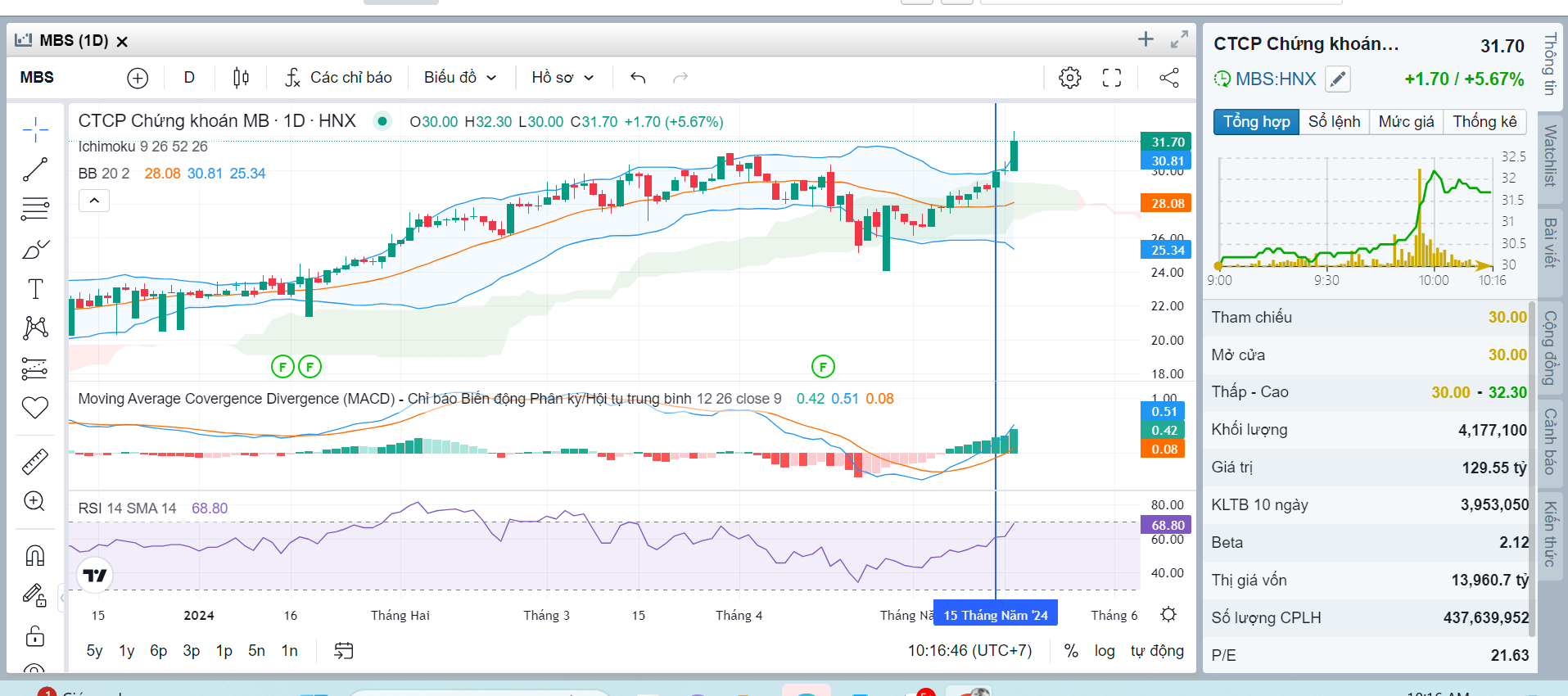Open the Các chỉ báo indicators menu
This screenshot has width=1568, height=696.
tap(338, 78)
